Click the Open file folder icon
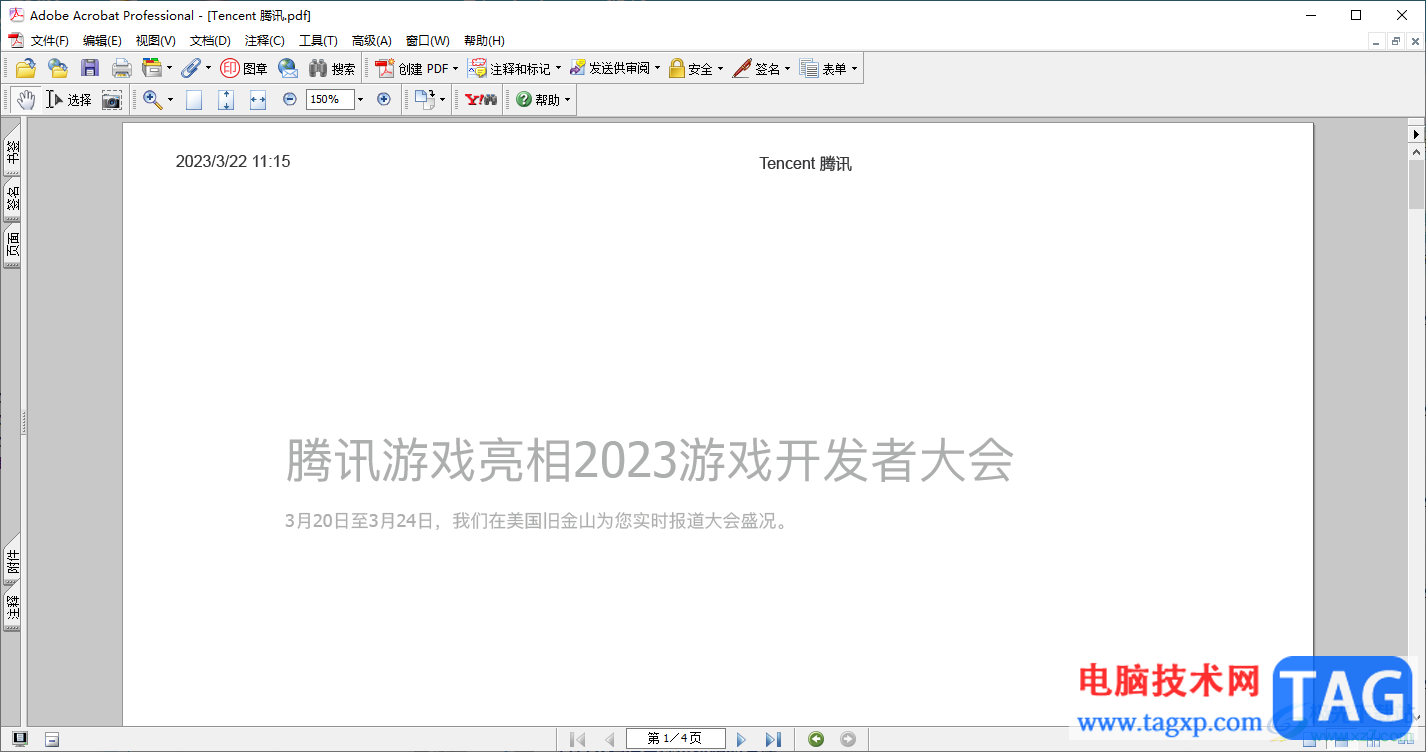 click(26, 68)
